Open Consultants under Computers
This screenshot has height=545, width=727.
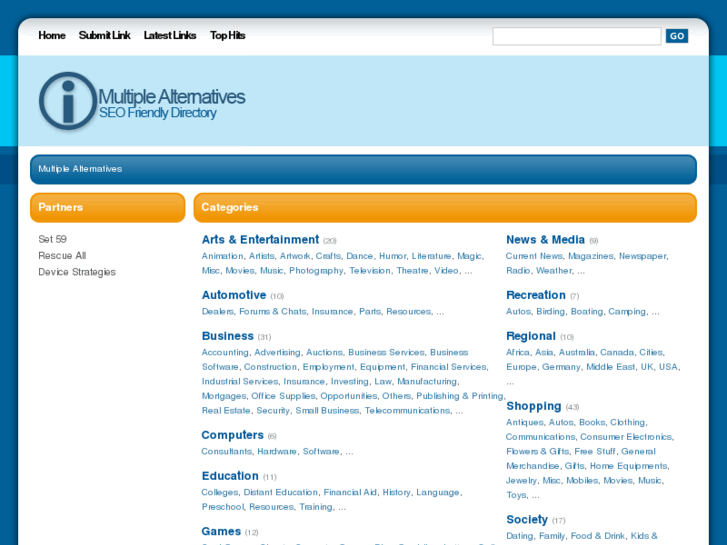coord(227,451)
